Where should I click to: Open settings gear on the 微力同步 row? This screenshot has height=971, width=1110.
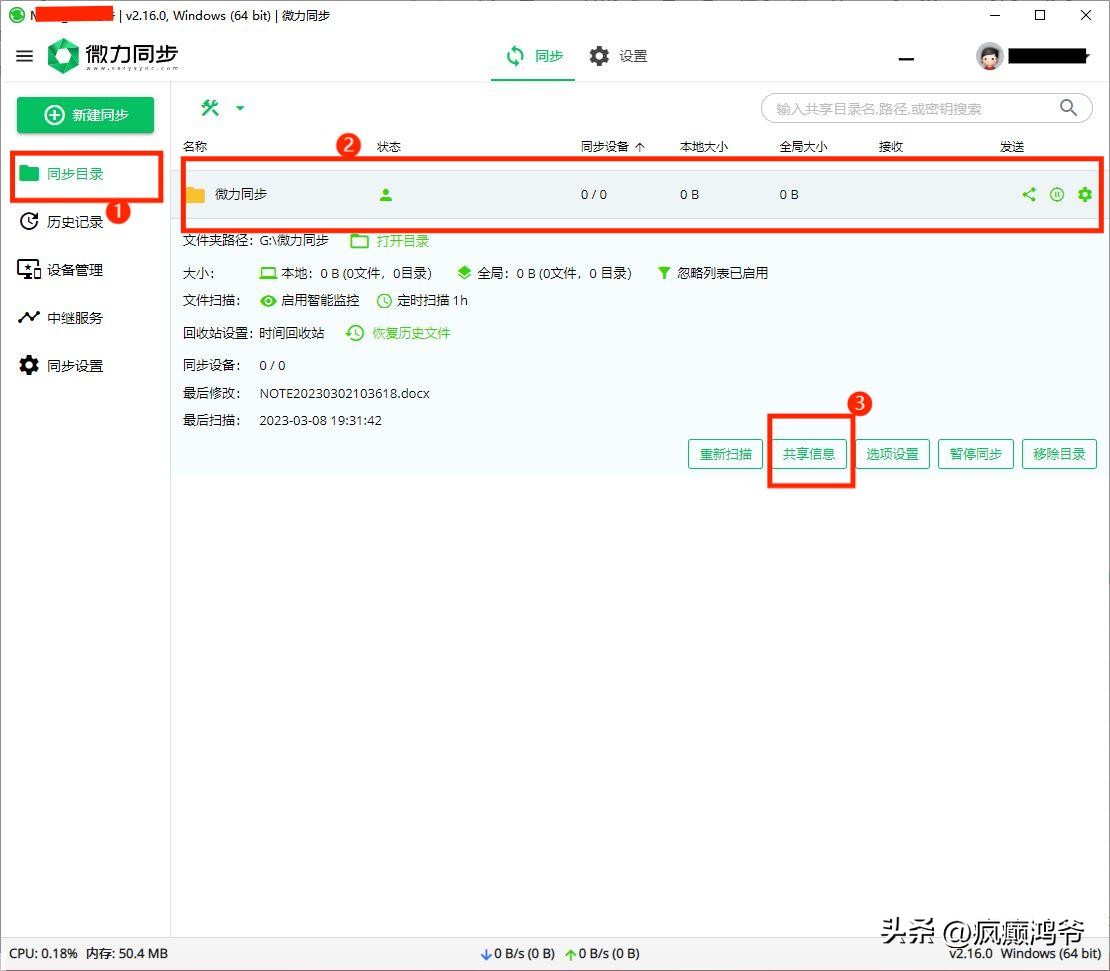1085,194
